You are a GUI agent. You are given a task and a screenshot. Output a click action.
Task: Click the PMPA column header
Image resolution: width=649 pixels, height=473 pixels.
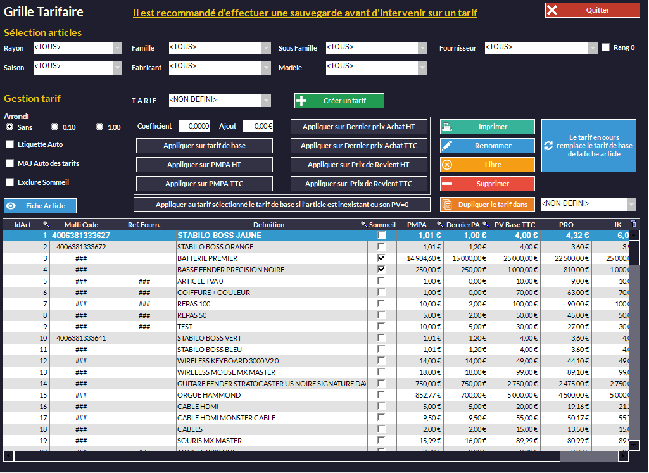click(417, 224)
